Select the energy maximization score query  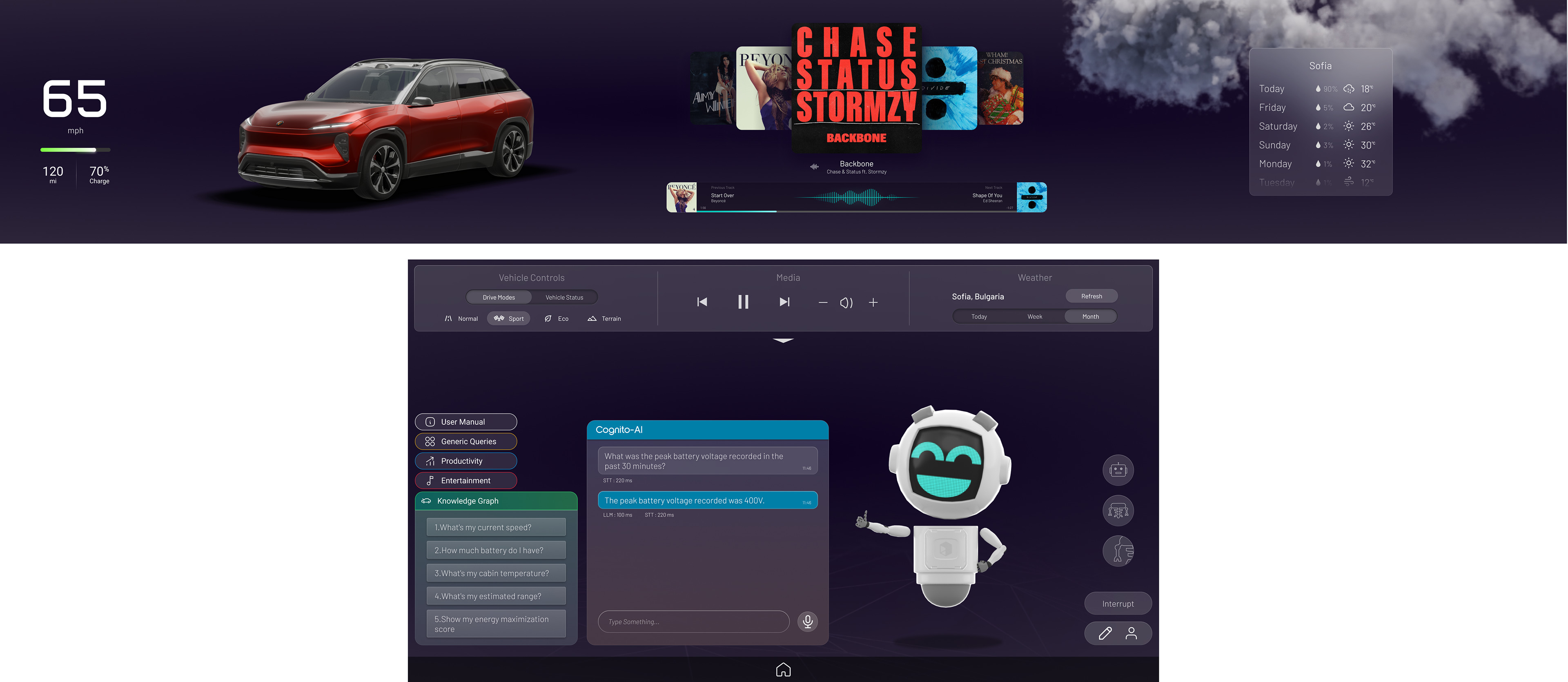pos(496,624)
